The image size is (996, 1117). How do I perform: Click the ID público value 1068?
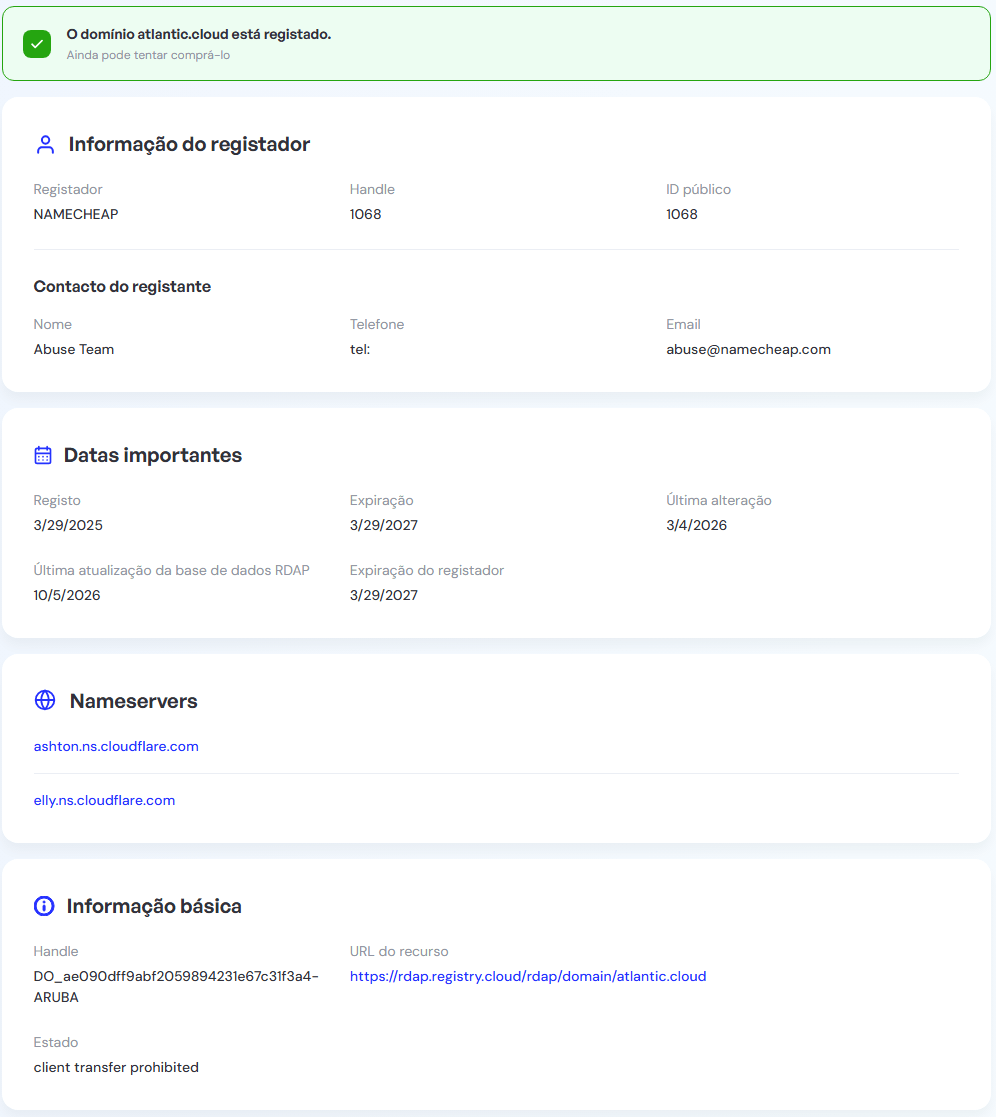click(x=682, y=214)
